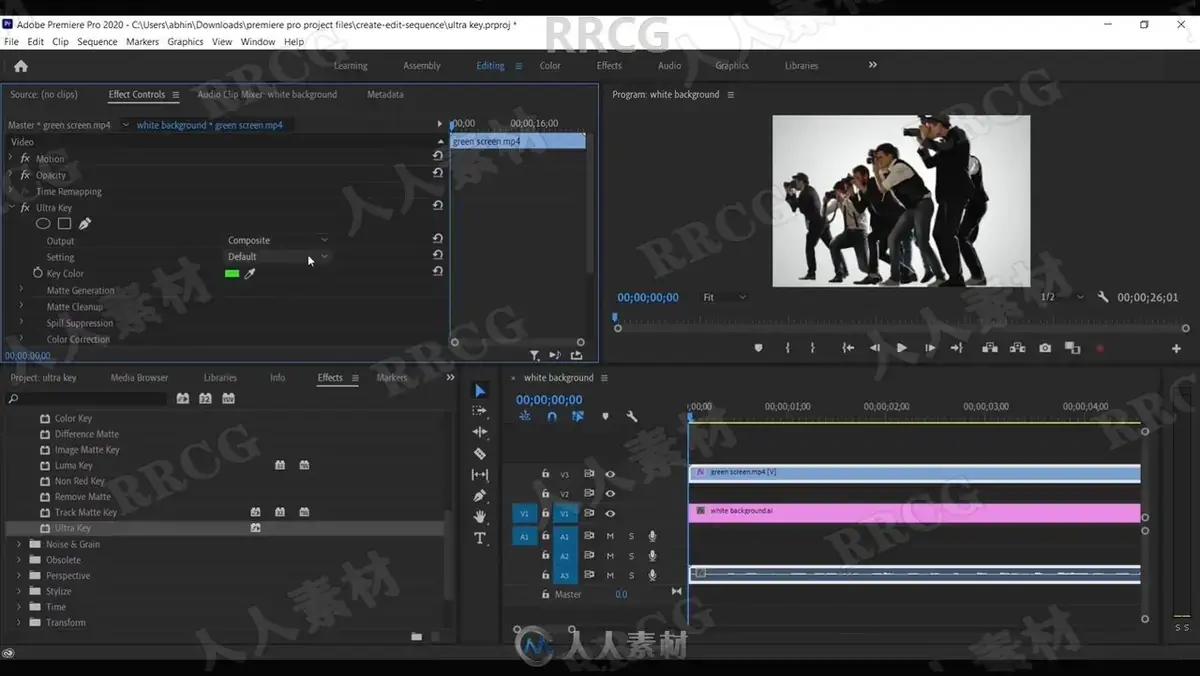Click the Home icon in workspace bar
The width and height of the screenshot is (1200, 676).
20,66
